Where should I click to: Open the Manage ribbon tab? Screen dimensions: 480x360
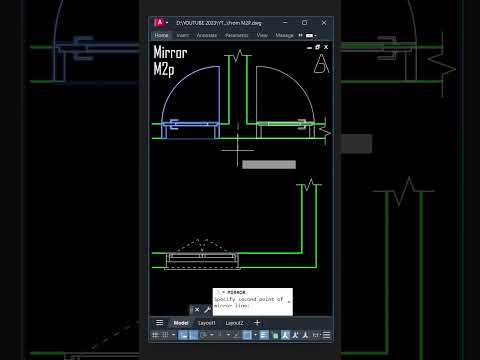[x=284, y=35]
